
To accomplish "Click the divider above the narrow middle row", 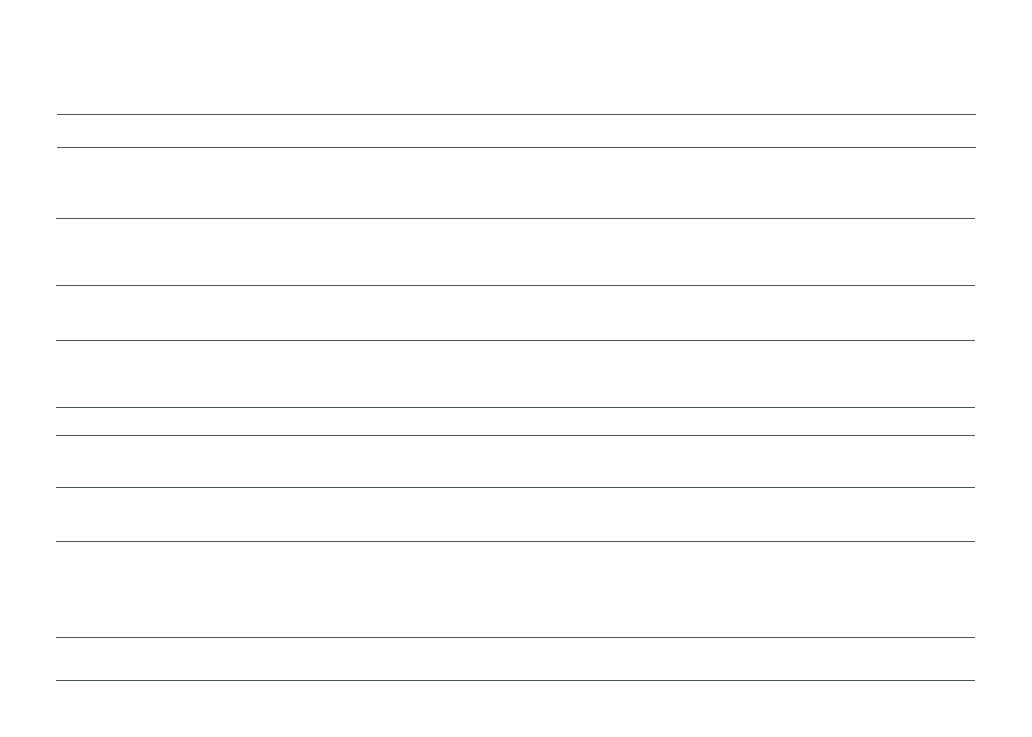I will pos(516,407).
